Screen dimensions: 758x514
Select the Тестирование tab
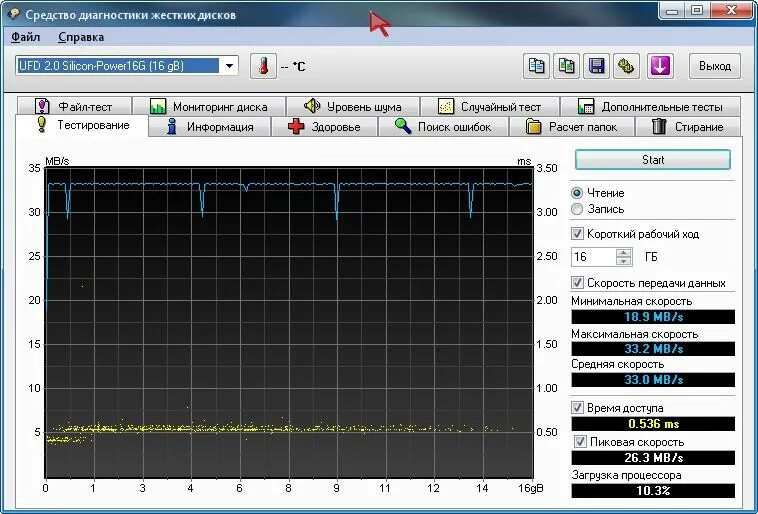(x=82, y=125)
